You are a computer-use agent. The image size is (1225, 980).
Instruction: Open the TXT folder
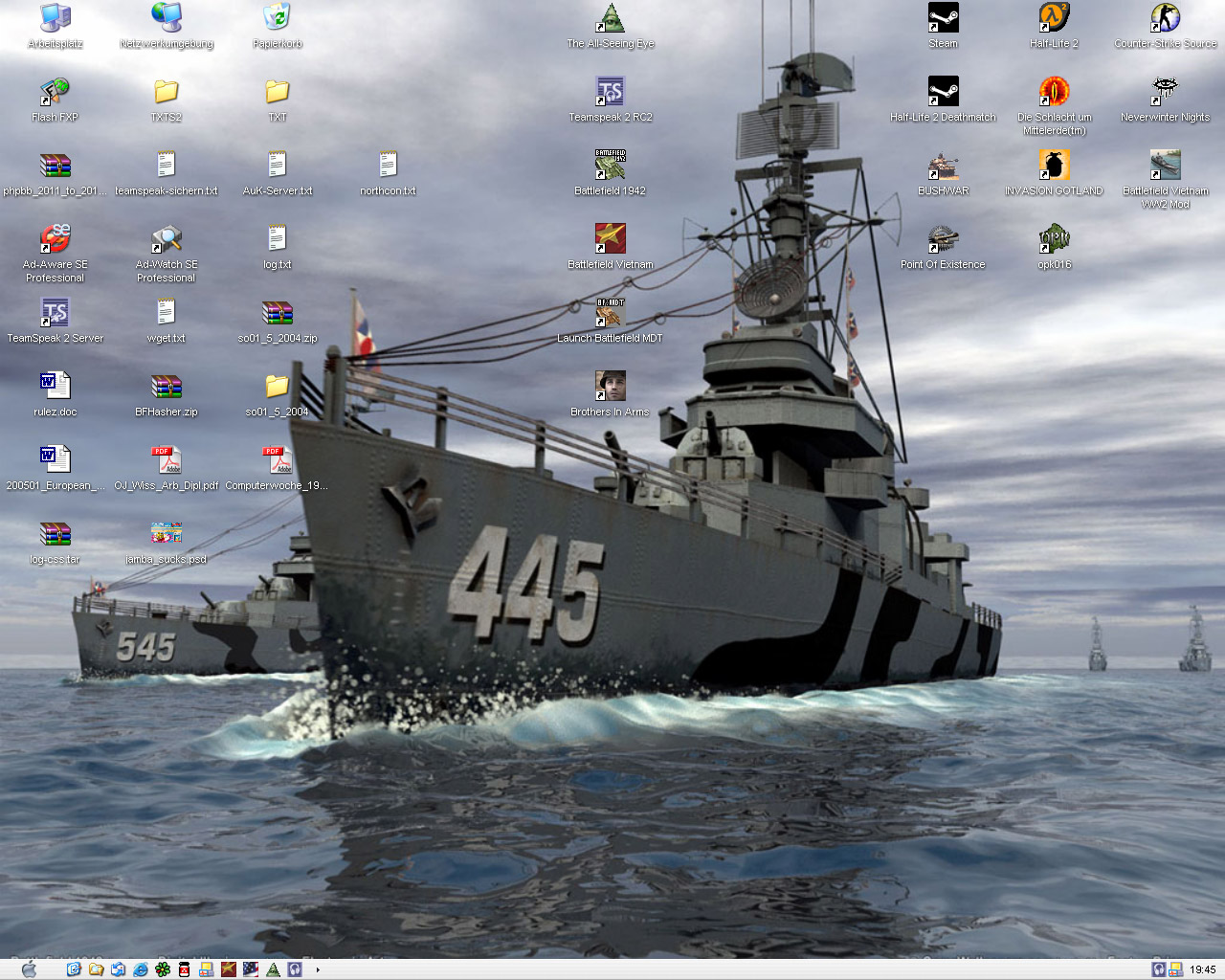278,100
